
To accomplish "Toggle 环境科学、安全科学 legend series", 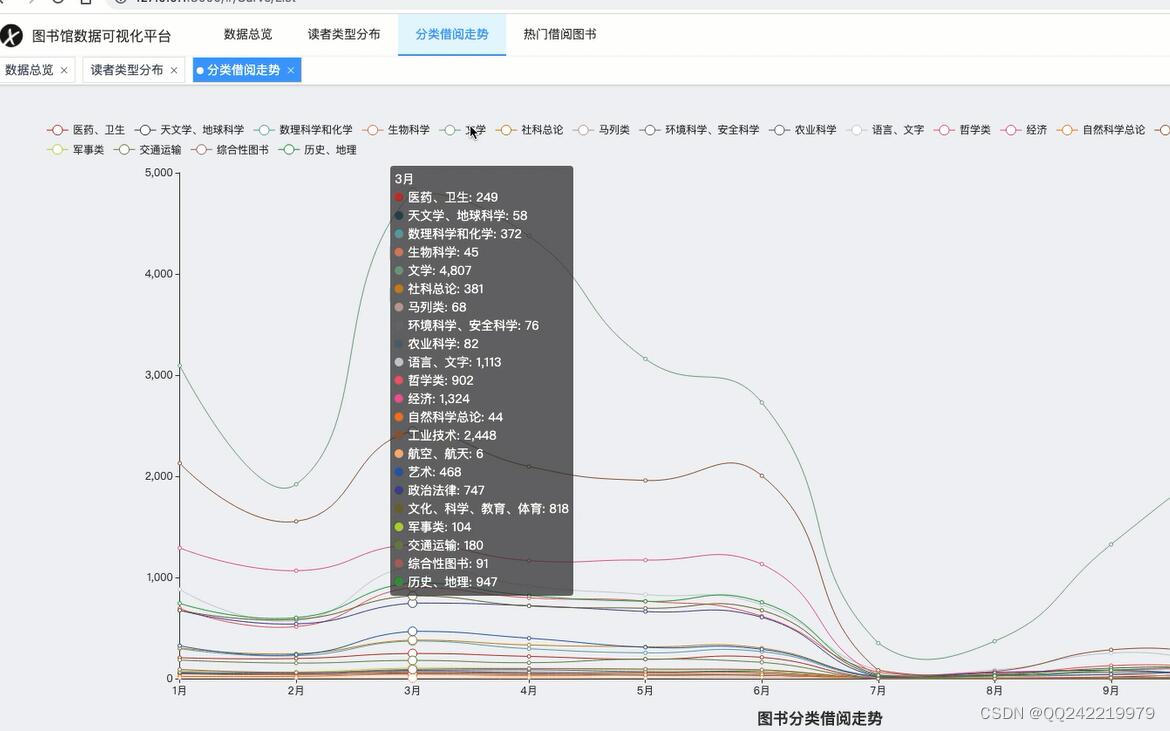I will click(x=699, y=130).
